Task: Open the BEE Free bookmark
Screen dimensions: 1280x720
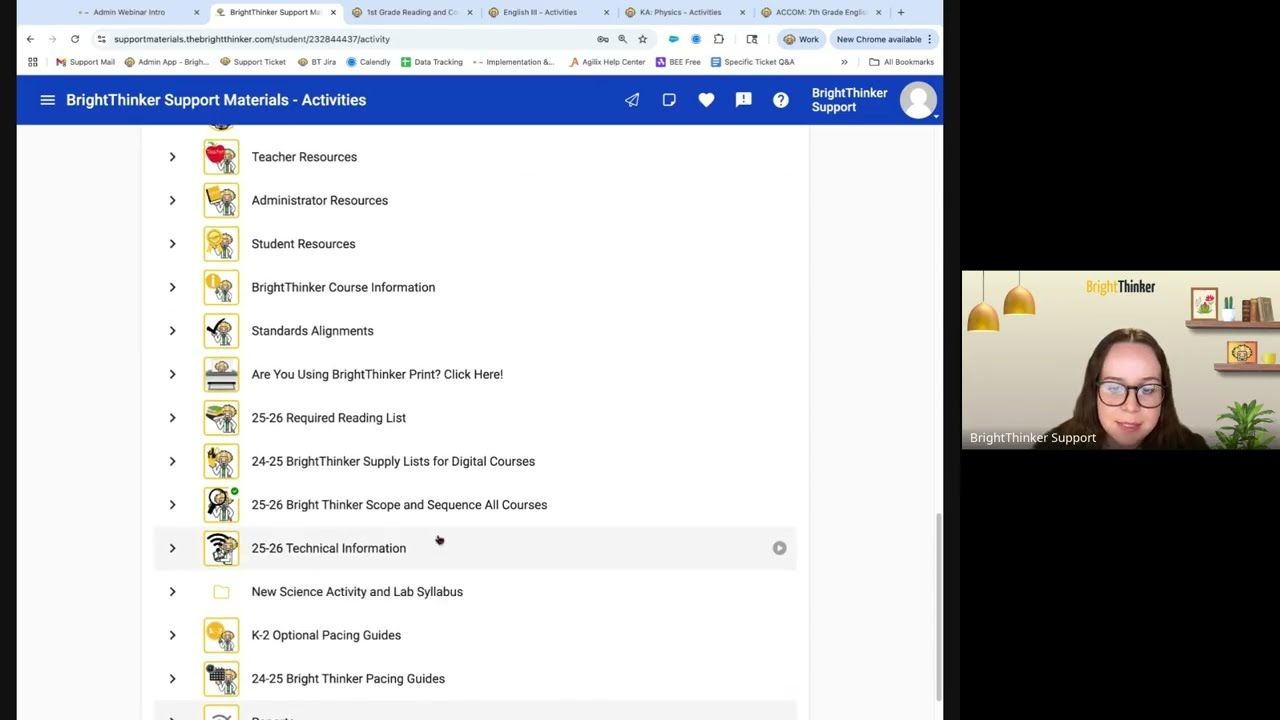Action: 678,62
